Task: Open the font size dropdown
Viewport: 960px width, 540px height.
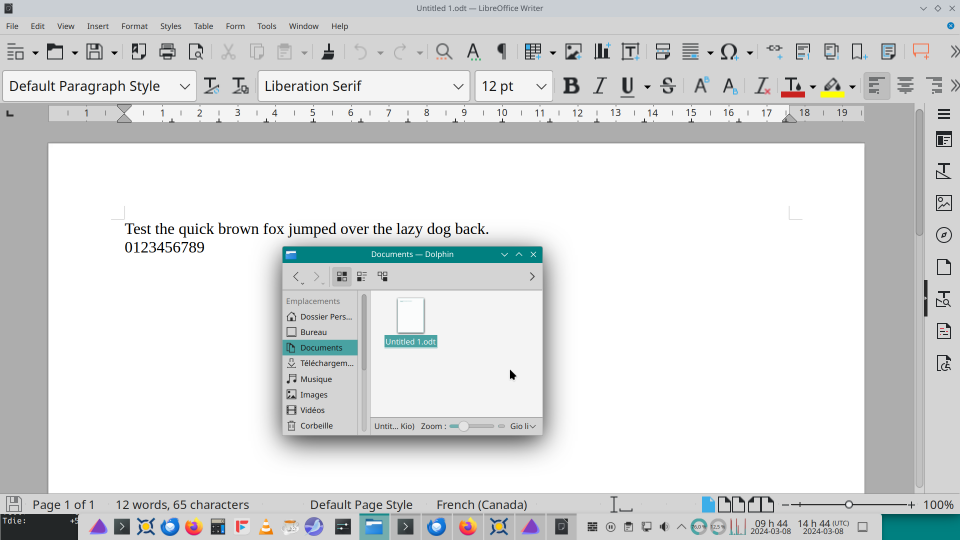Action: click(x=541, y=86)
